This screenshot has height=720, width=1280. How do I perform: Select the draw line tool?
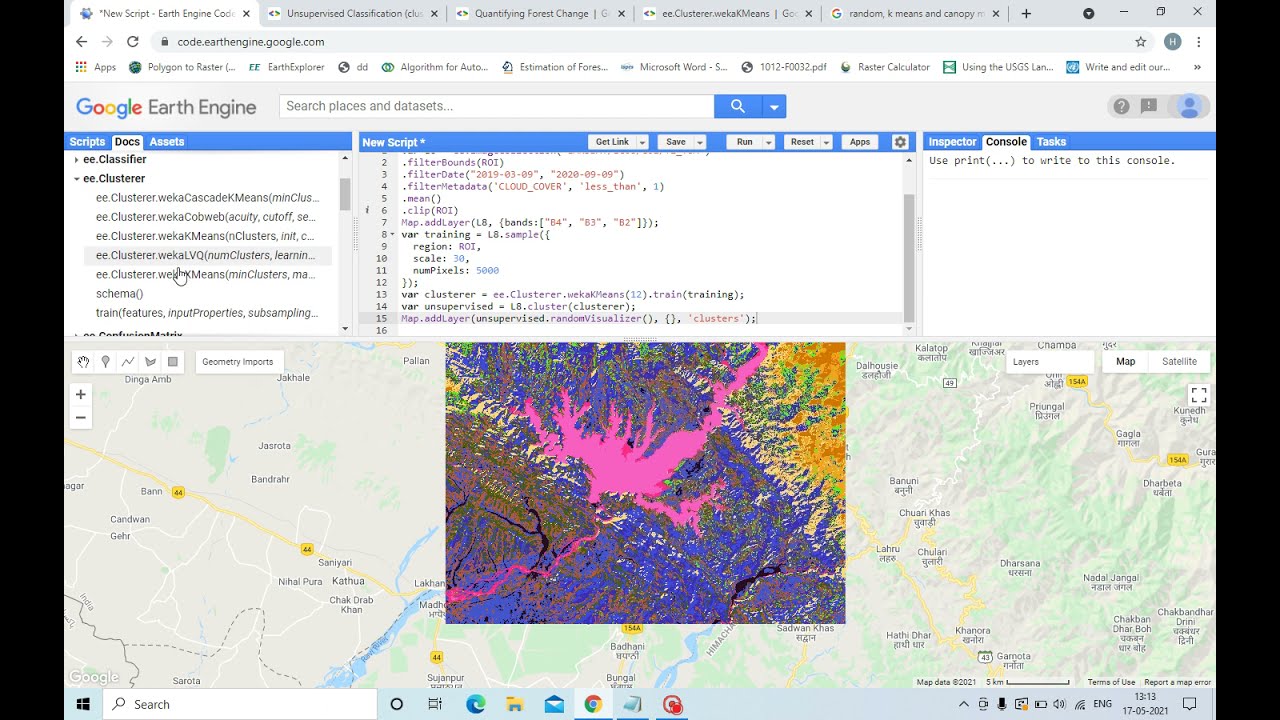[x=128, y=362]
